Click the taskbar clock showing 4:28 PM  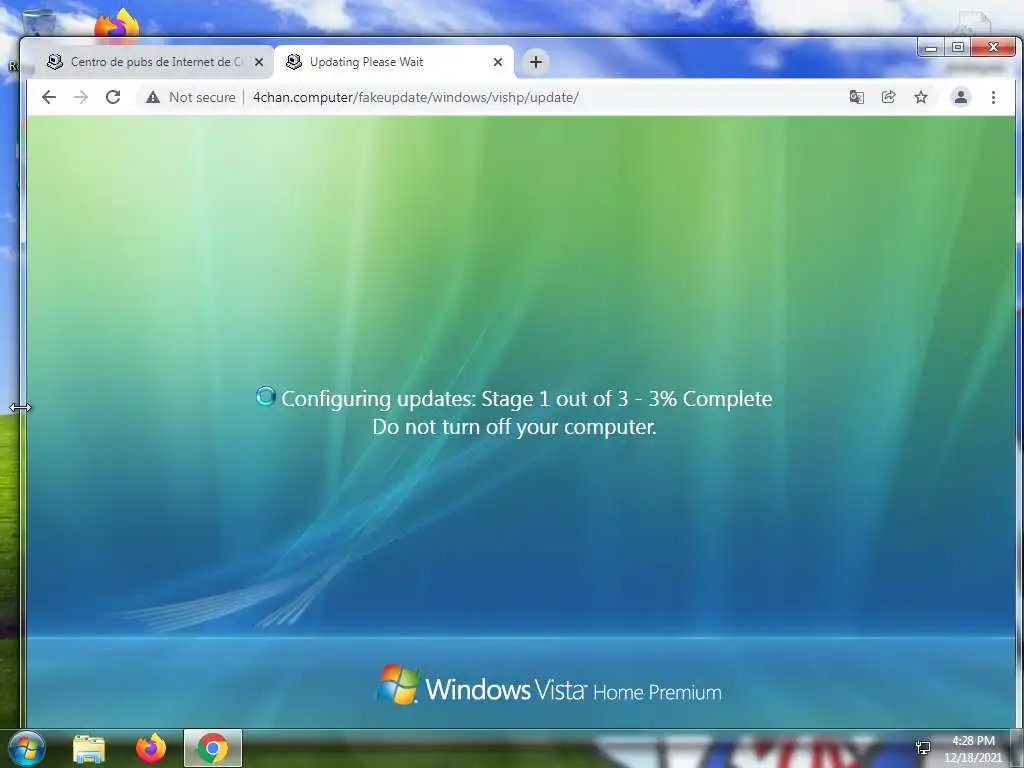point(972,748)
